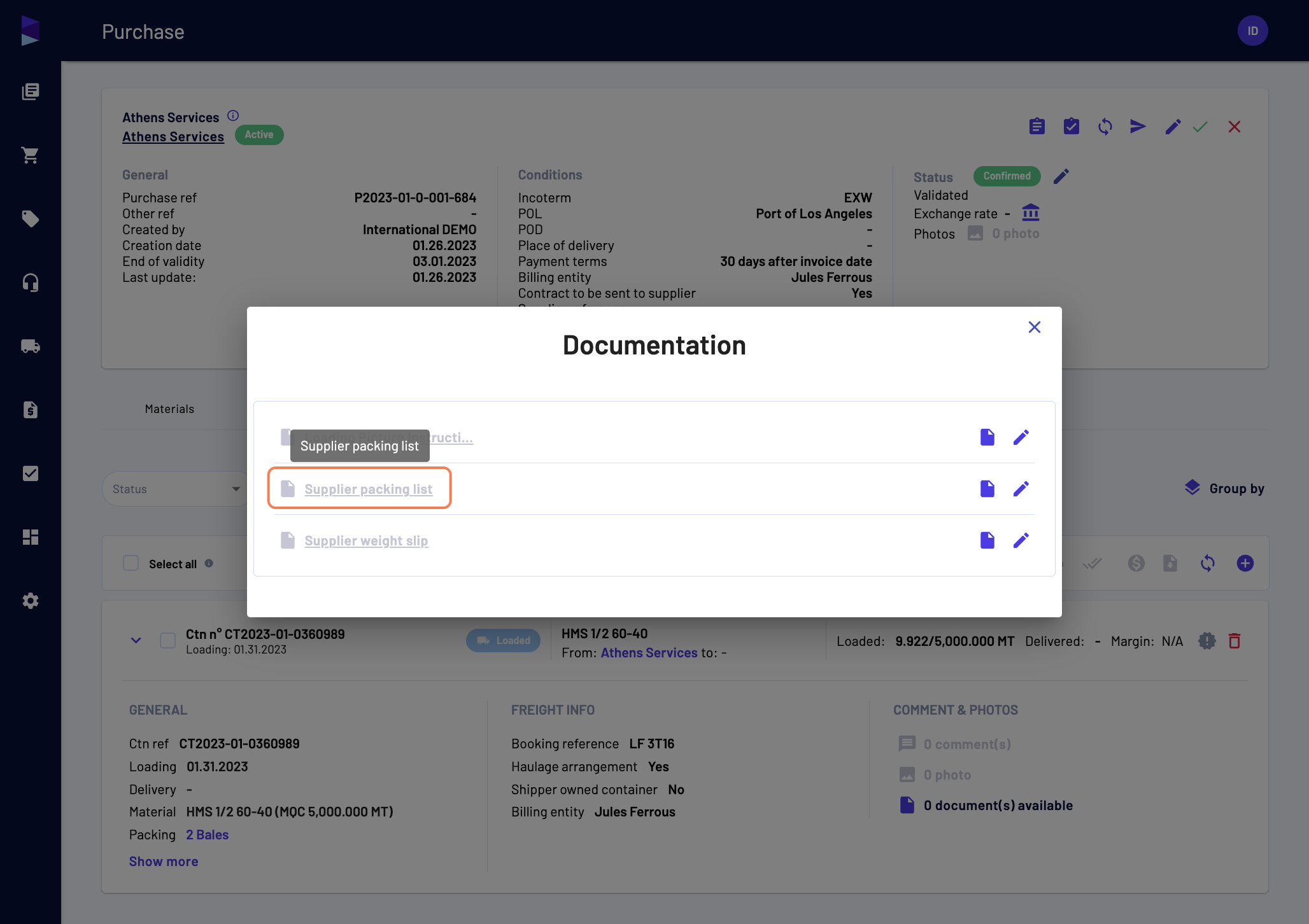The width and height of the screenshot is (1309, 924).
Task: View file for Supplier weight slip
Action: (x=987, y=540)
